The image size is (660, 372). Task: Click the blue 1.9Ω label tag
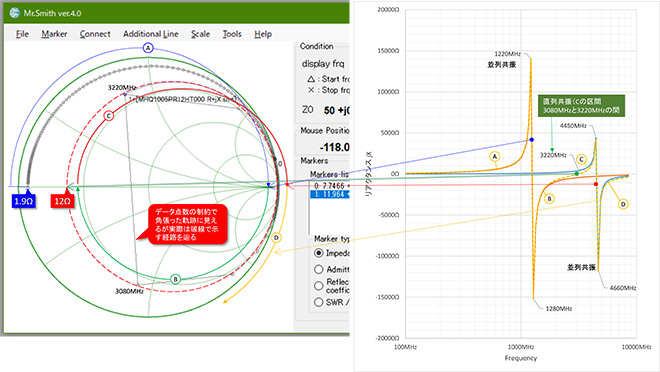click(x=24, y=201)
